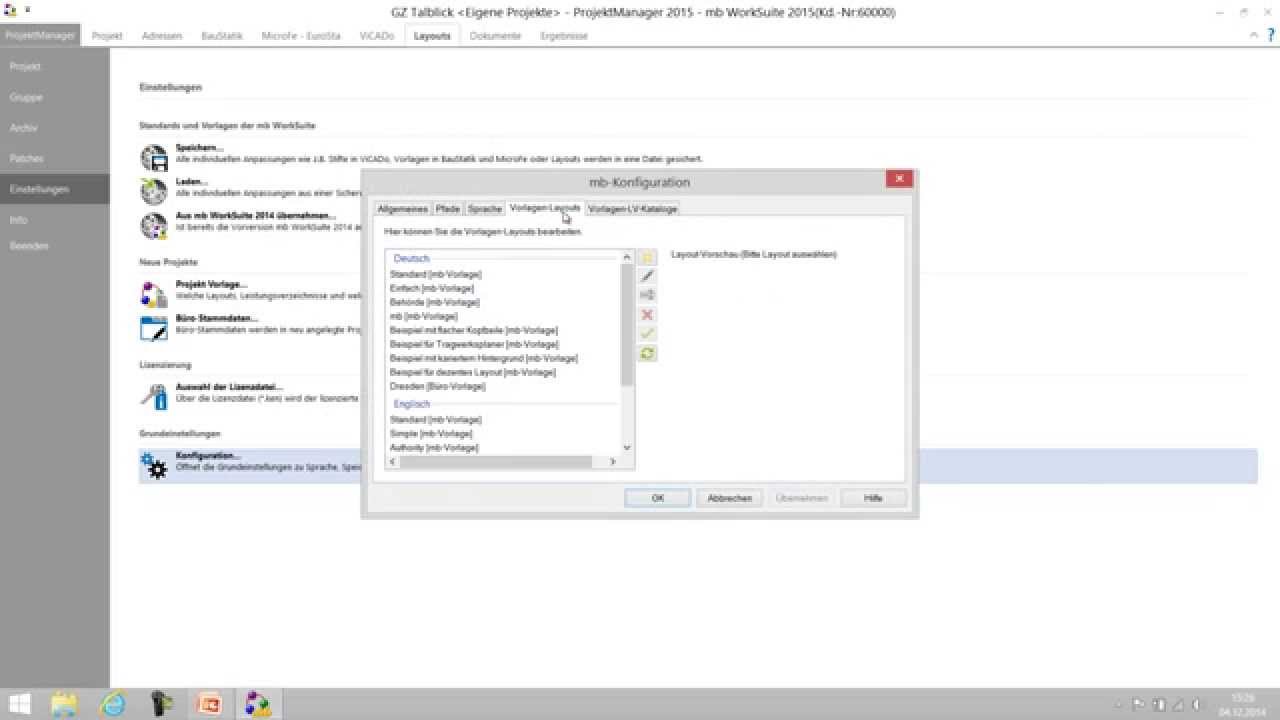Click horizontal scrollbar right arrow in list
The height and width of the screenshot is (720, 1280).
613,462
